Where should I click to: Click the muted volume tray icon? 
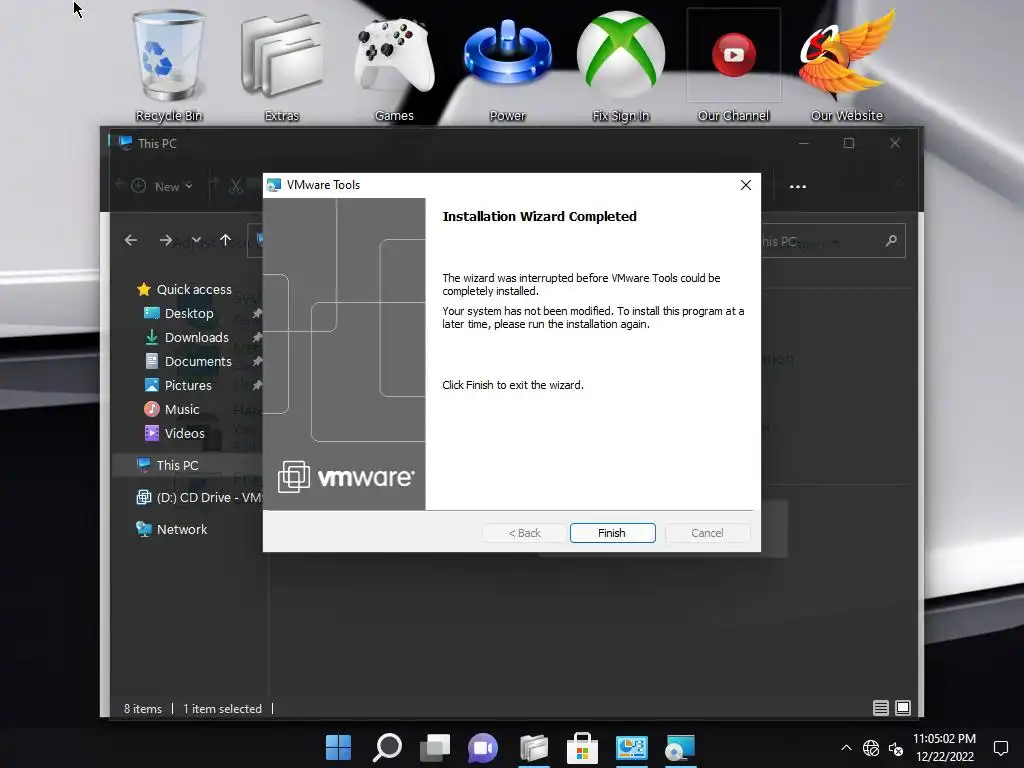pyautogui.click(x=896, y=748)
